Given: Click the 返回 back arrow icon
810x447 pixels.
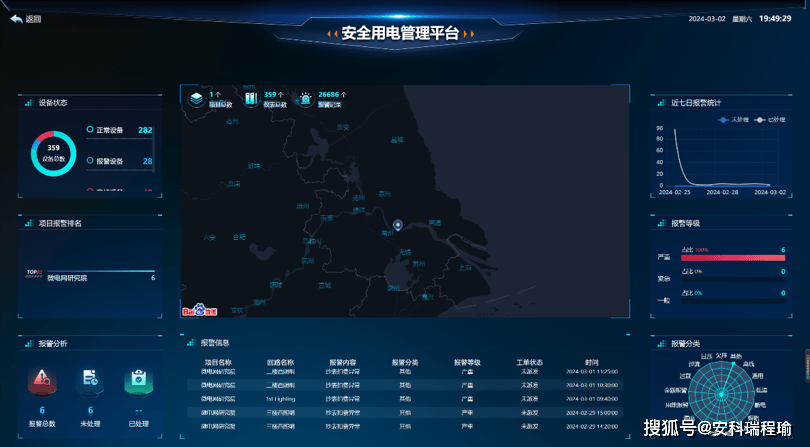Looking at the screenshot, I should [x=16, y=19].
